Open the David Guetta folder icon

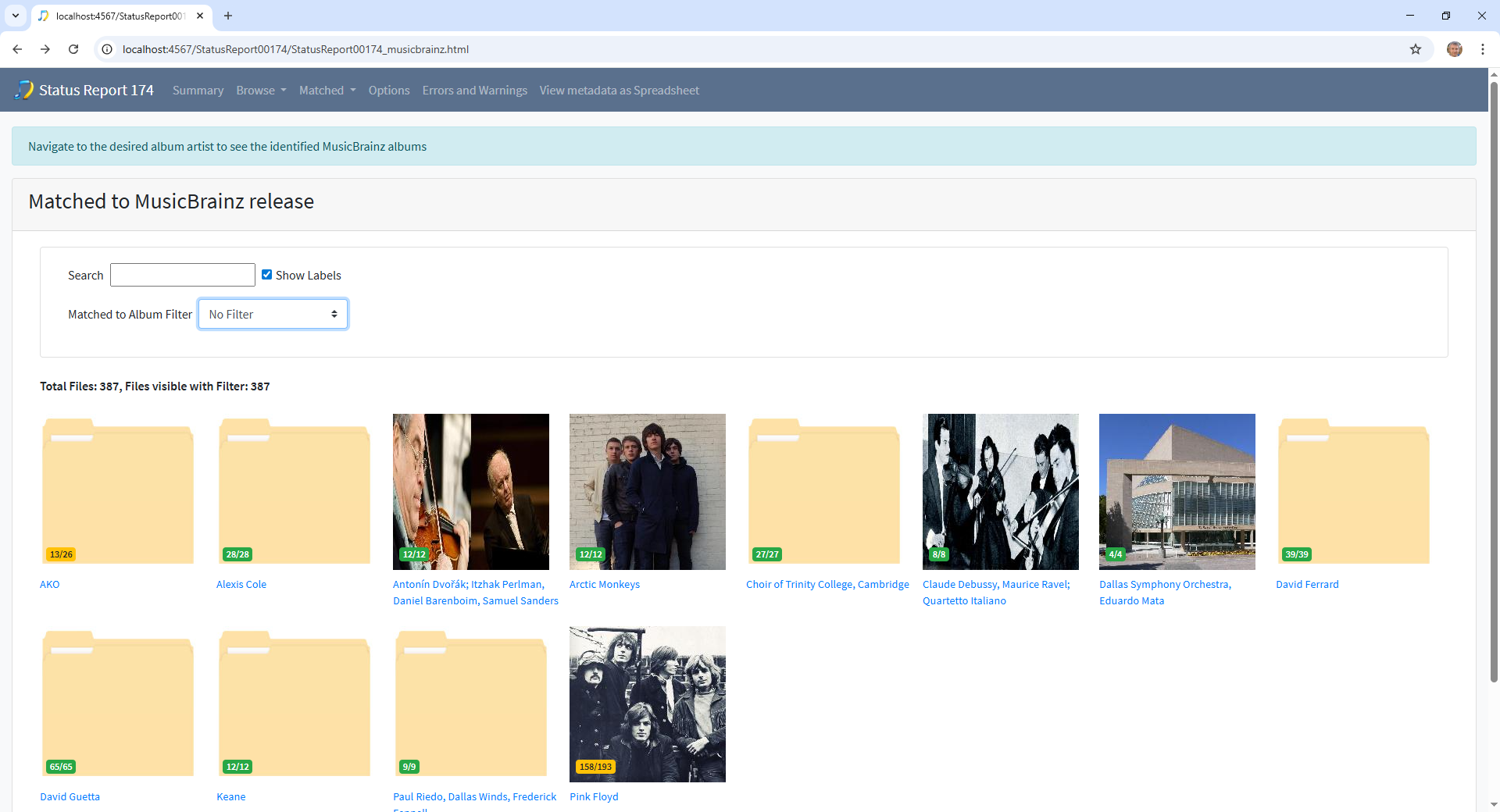pos(118,704)
